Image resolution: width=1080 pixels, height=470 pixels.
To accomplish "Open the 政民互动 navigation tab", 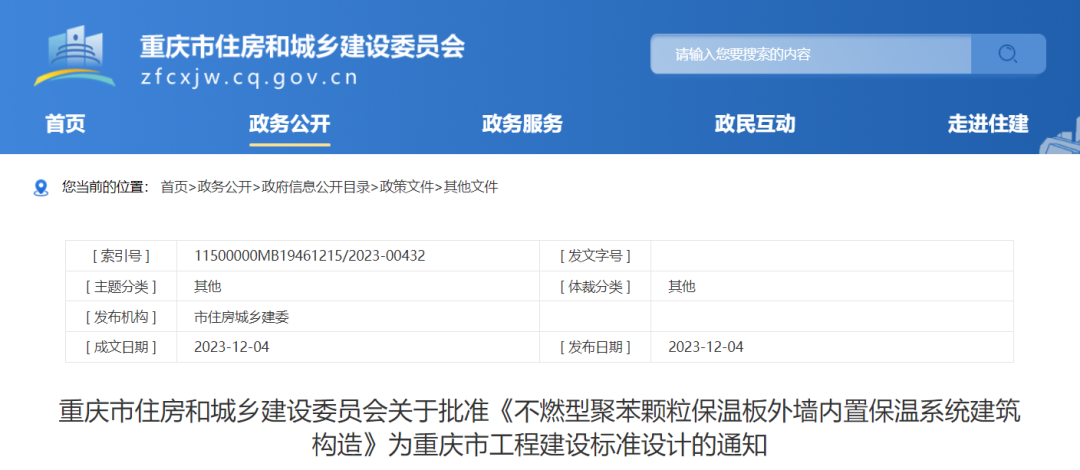I will tap(755, 124).
